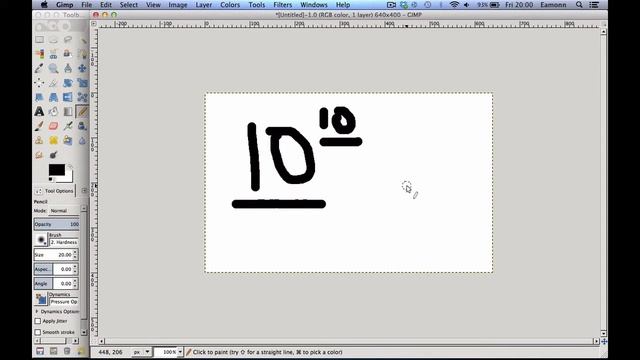Screen dimensions: 640x360
Task: Select the Eraser tool
Action: pos(53,126)
